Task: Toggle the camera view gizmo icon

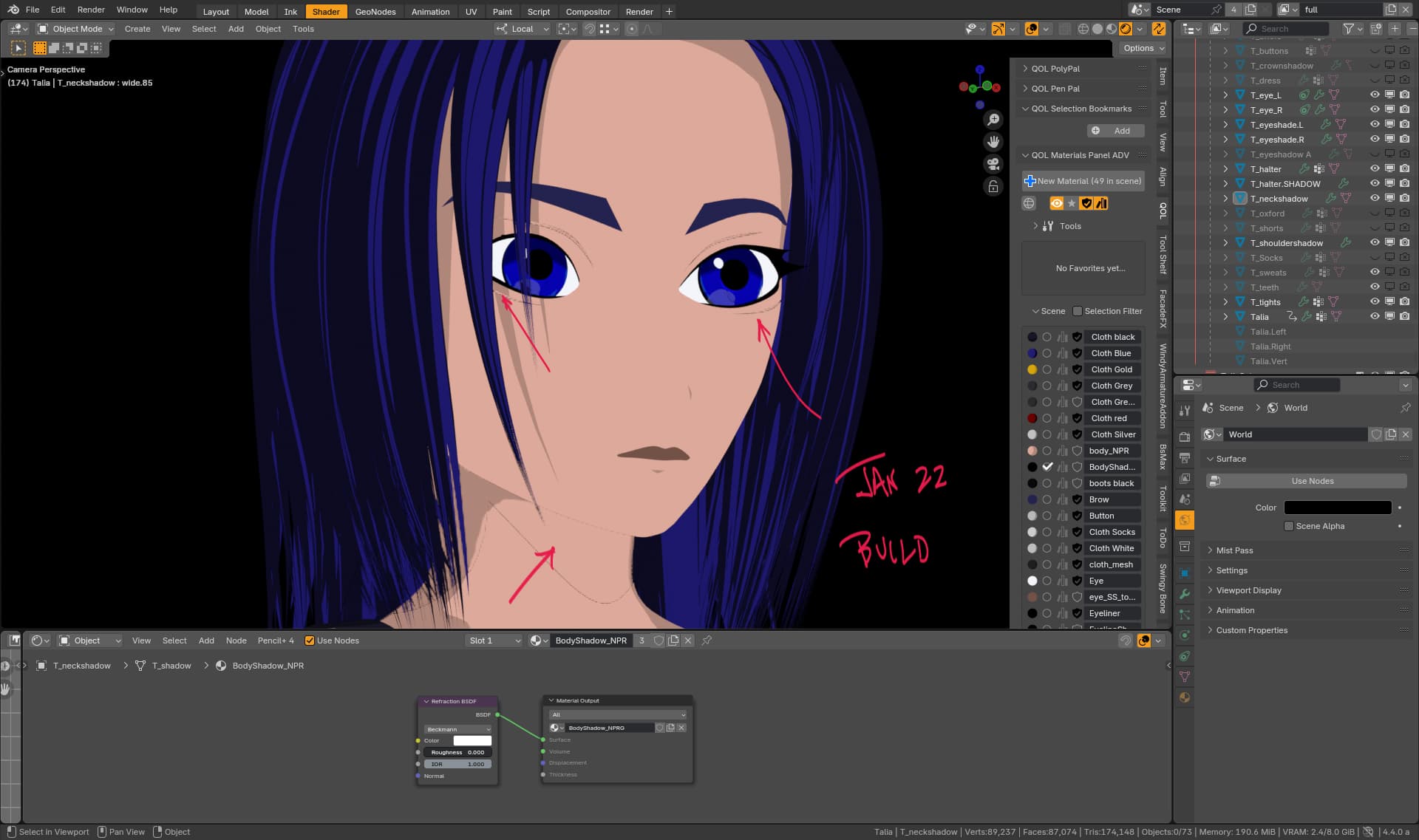Action: pos(993,163)
